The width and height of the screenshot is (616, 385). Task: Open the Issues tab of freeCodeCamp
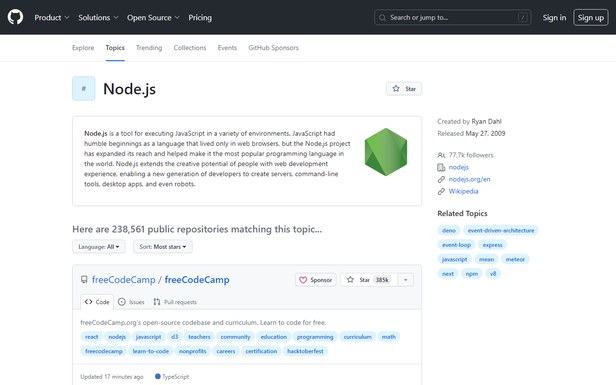point(131,302)
